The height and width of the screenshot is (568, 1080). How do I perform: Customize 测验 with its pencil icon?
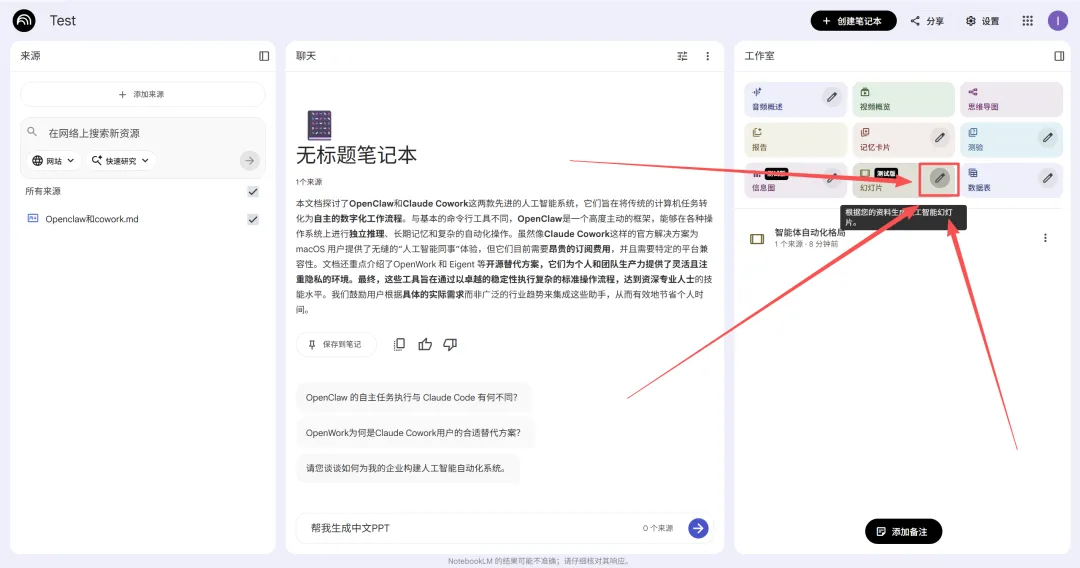[x=1048, y=138]
